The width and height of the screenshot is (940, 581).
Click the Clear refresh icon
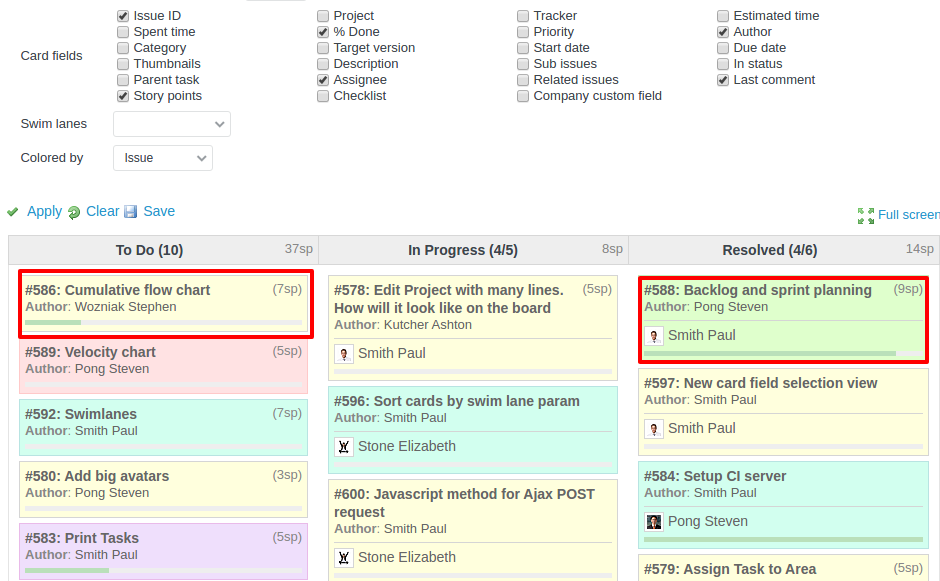pyautogui.click(x=74, y=212)
